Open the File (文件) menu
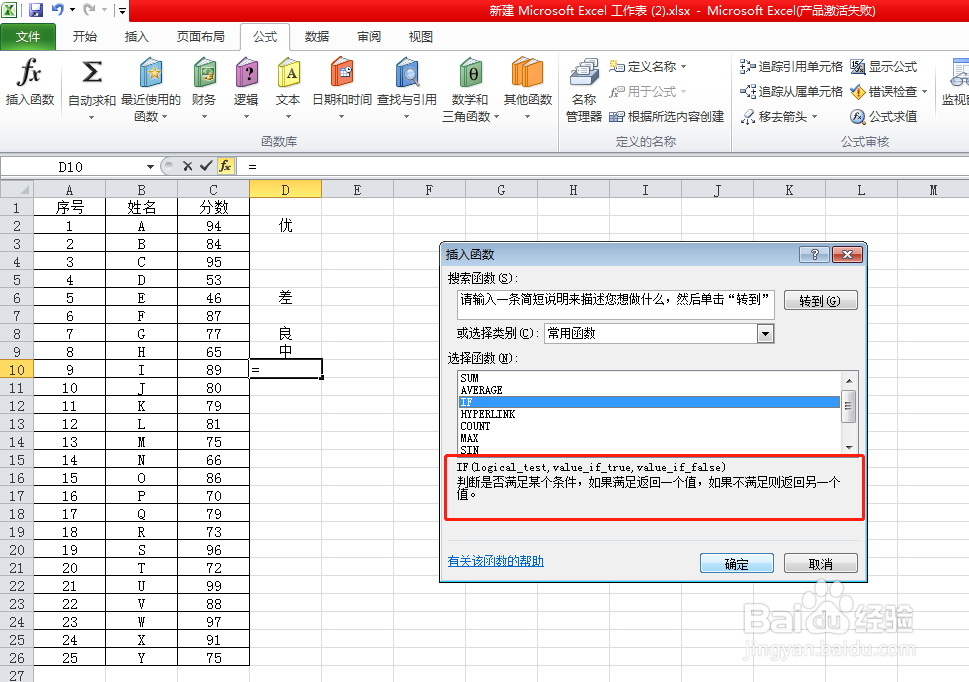Viewport: 969px width, 682px height. pyautogui.click(x=28, y=36)
